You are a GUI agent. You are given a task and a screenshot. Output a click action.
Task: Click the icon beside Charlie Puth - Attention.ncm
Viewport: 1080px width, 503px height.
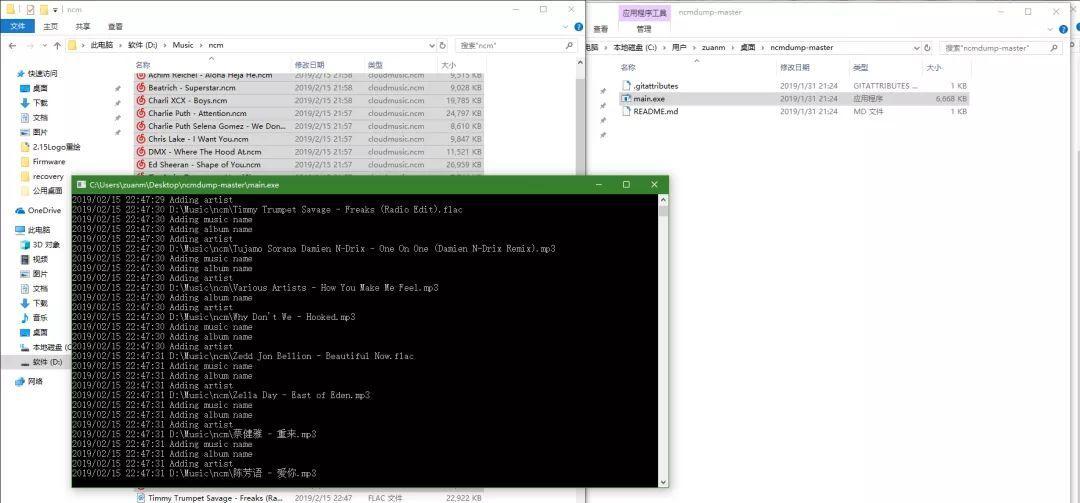point(141,113)
